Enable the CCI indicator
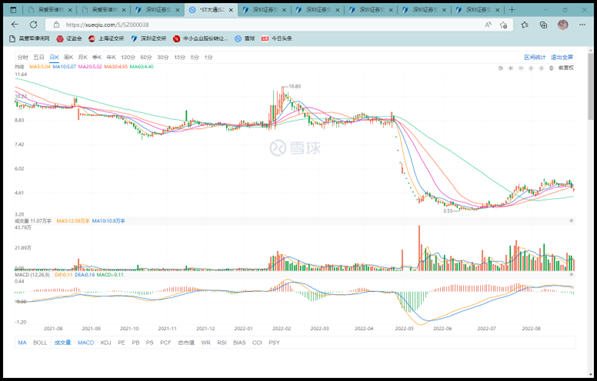Image resolution: width=597 pixels, height=381 pixels. point(257,343)
